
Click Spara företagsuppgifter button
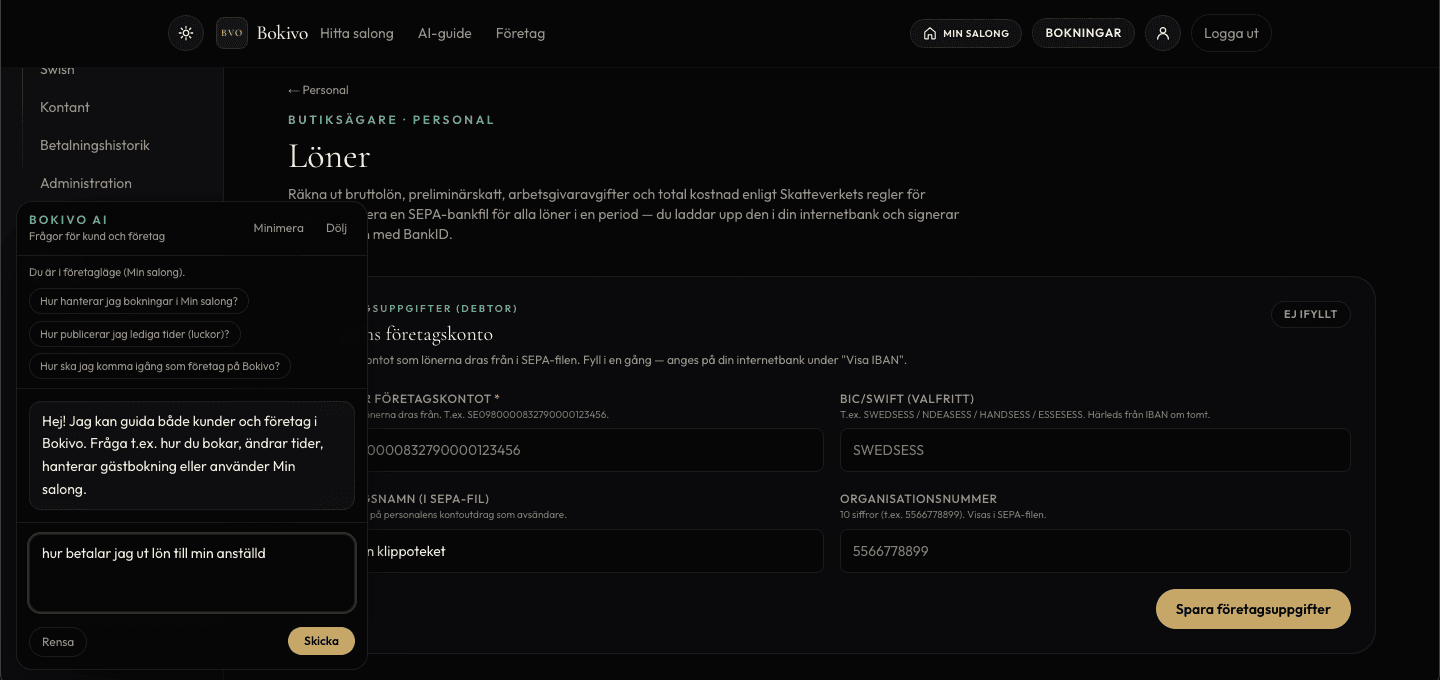1253,609
